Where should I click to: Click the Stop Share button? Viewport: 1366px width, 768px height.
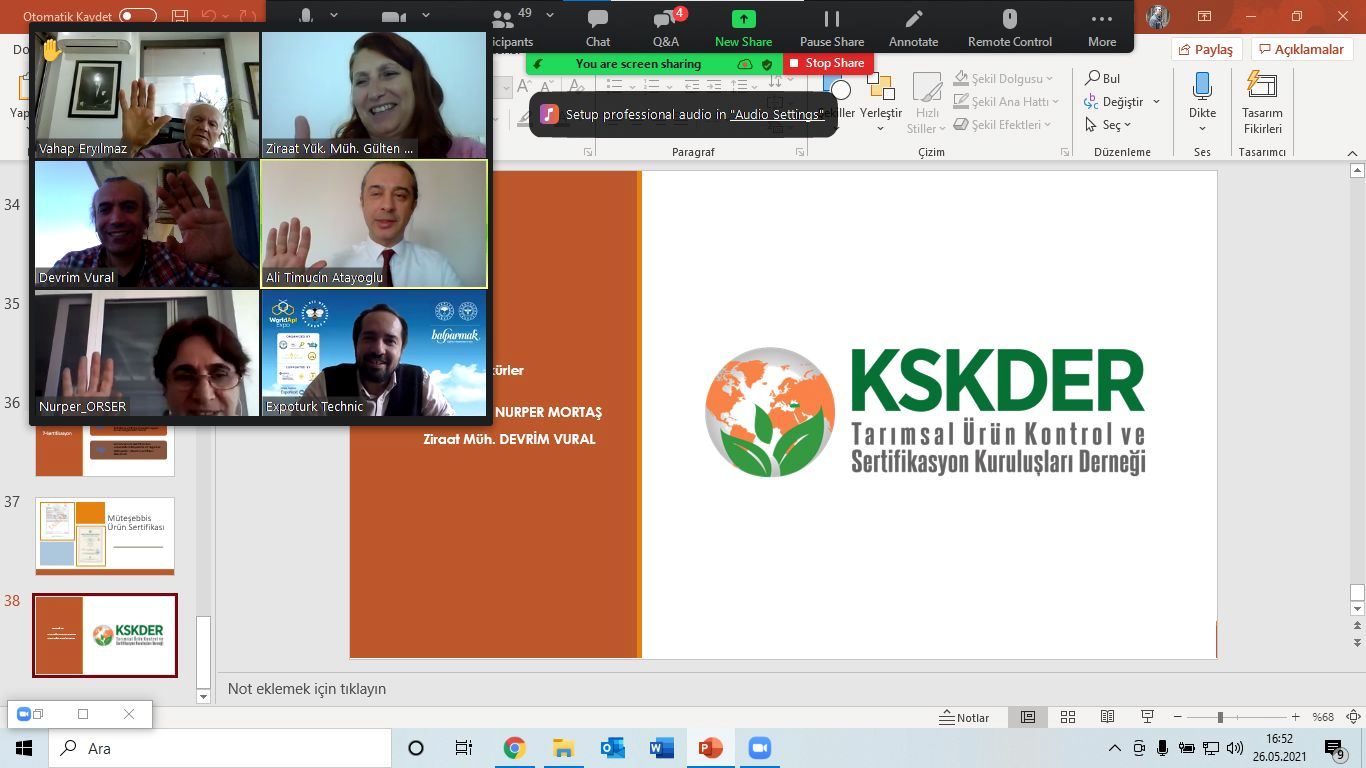click(827, 63)
